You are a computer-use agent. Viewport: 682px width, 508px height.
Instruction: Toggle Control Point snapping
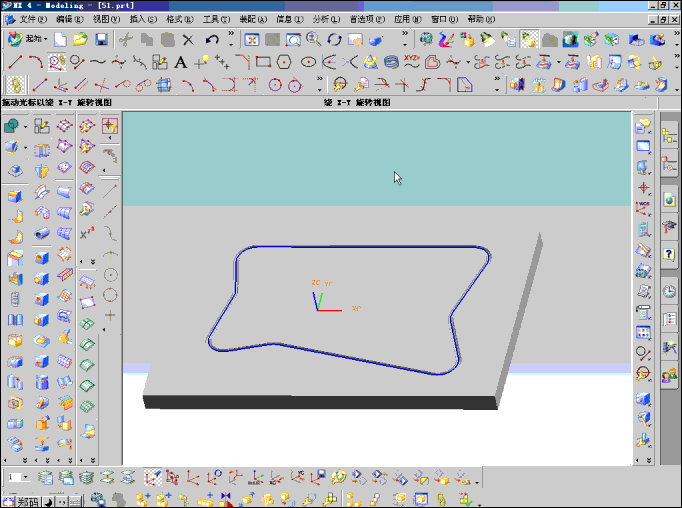(110, 233)
